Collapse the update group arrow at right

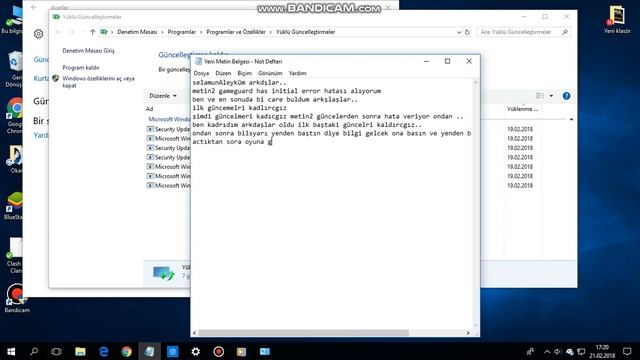571,119
